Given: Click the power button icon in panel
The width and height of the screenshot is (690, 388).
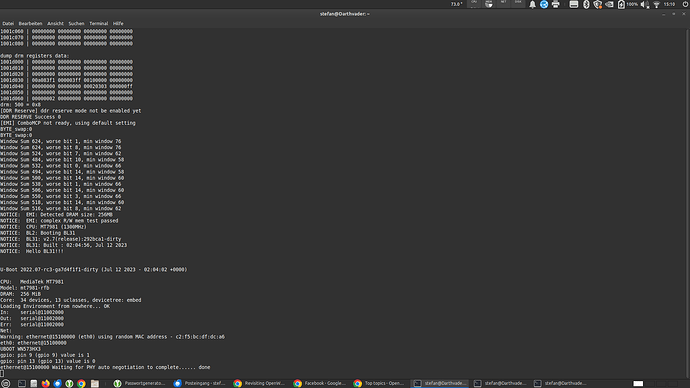Looking at the screenshot, I should (685, 4).
